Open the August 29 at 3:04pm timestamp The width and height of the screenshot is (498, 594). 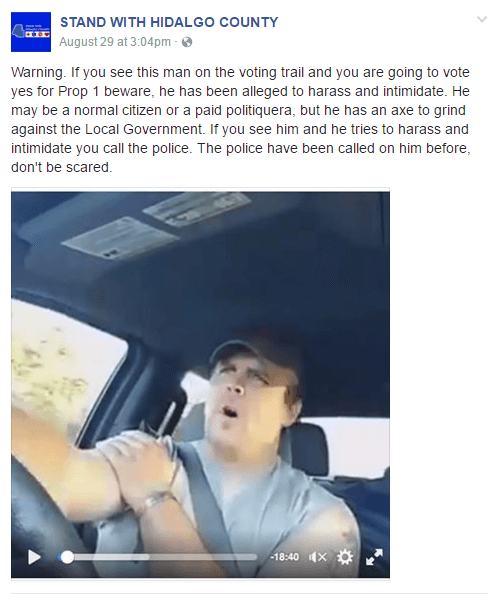[115, 42]
